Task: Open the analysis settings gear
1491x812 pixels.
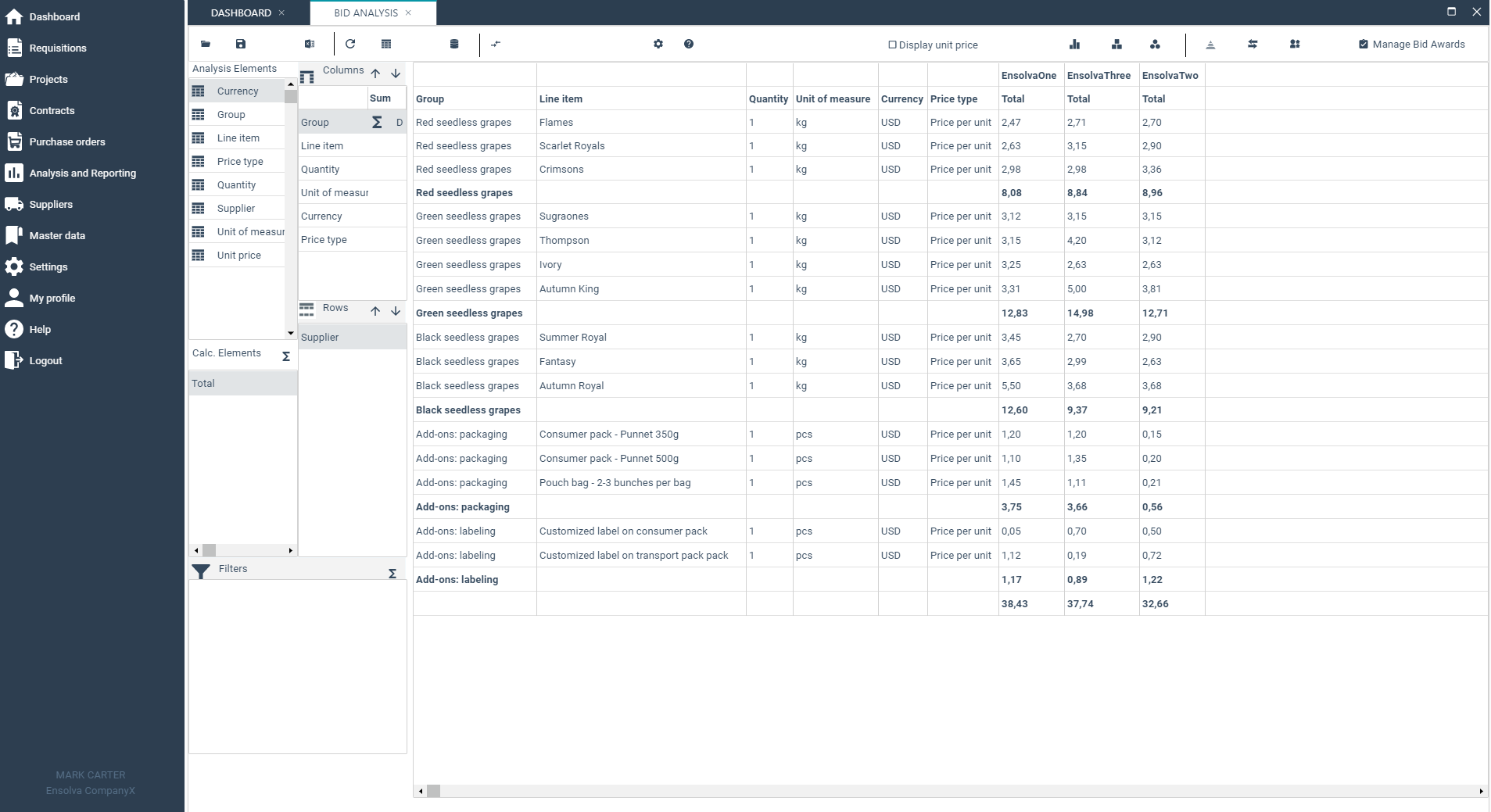Action: (658, 44)
